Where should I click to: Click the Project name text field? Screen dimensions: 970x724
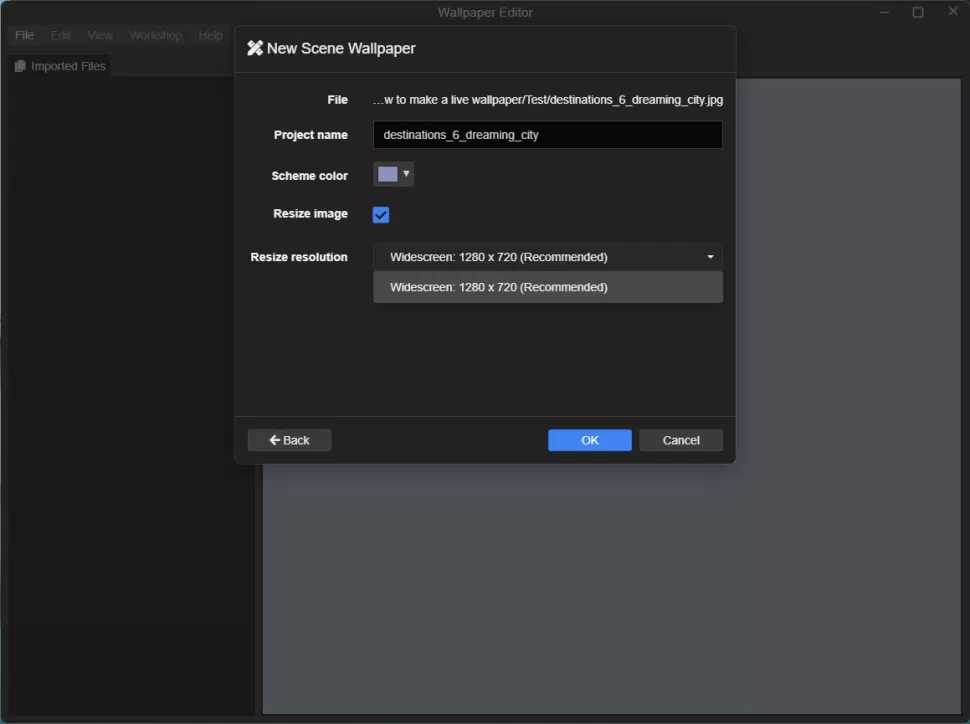547,135
